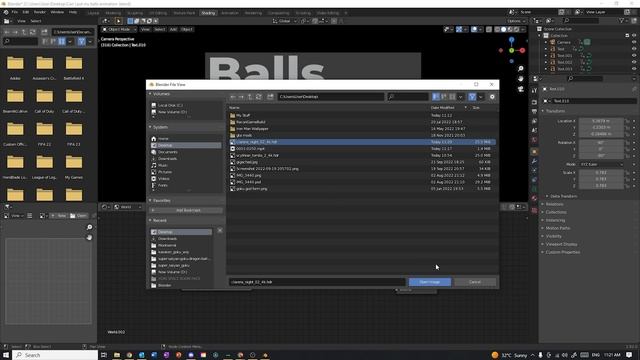Switch file dialog to vertical list view
Viewport: 640px width, 360px height.
point(436,97)
